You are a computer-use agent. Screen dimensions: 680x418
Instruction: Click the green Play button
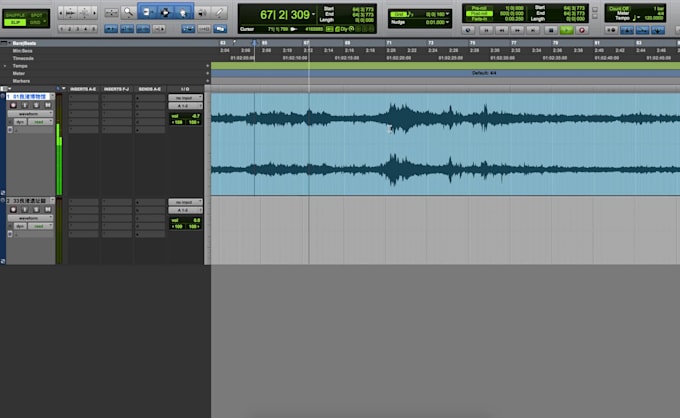tap(566, 30)
